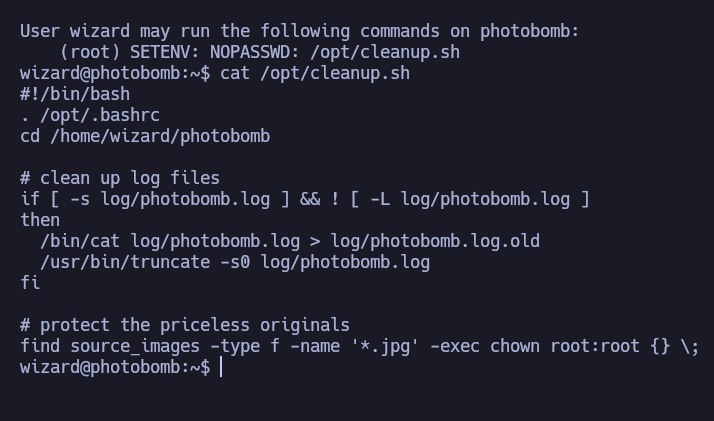Click the '# clean up log files' comment

(120, 178)
